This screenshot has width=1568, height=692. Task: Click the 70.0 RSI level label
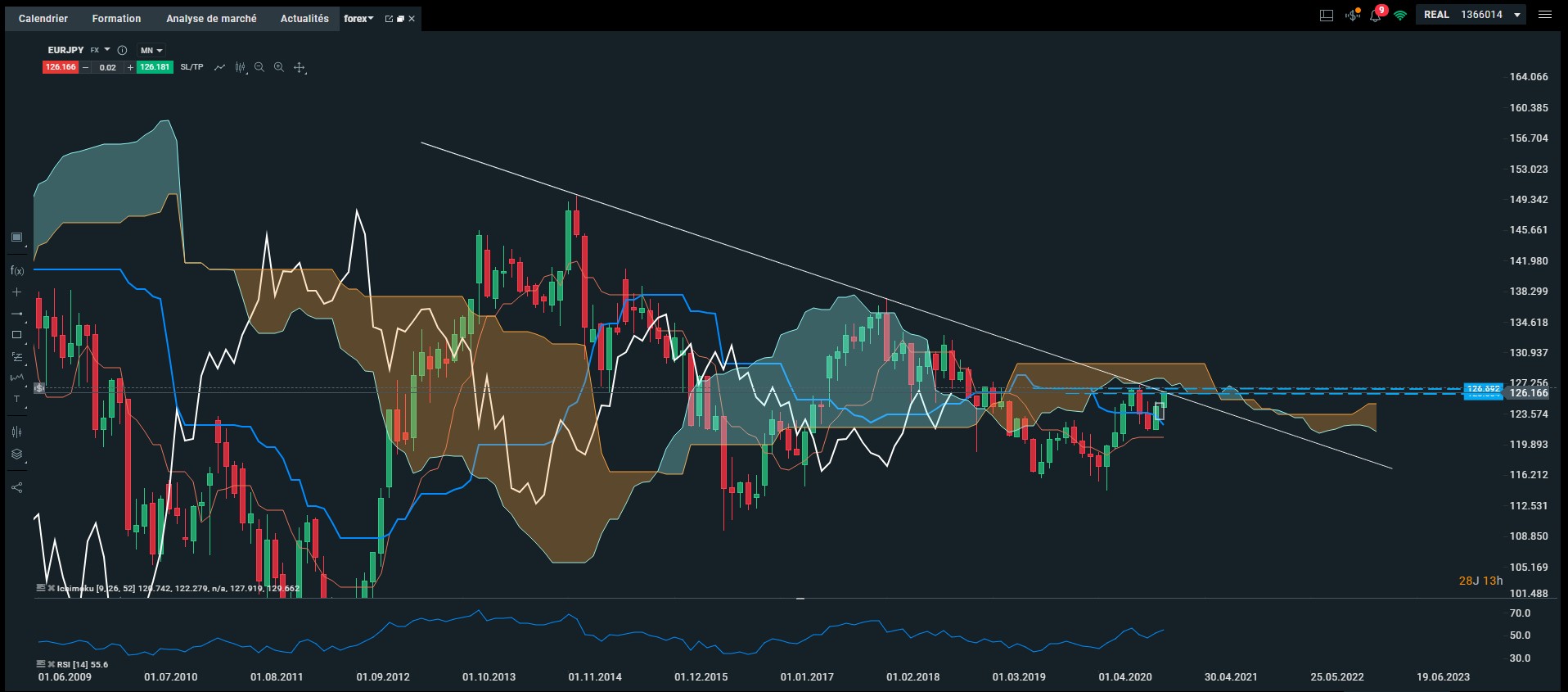click(1520, 613)
